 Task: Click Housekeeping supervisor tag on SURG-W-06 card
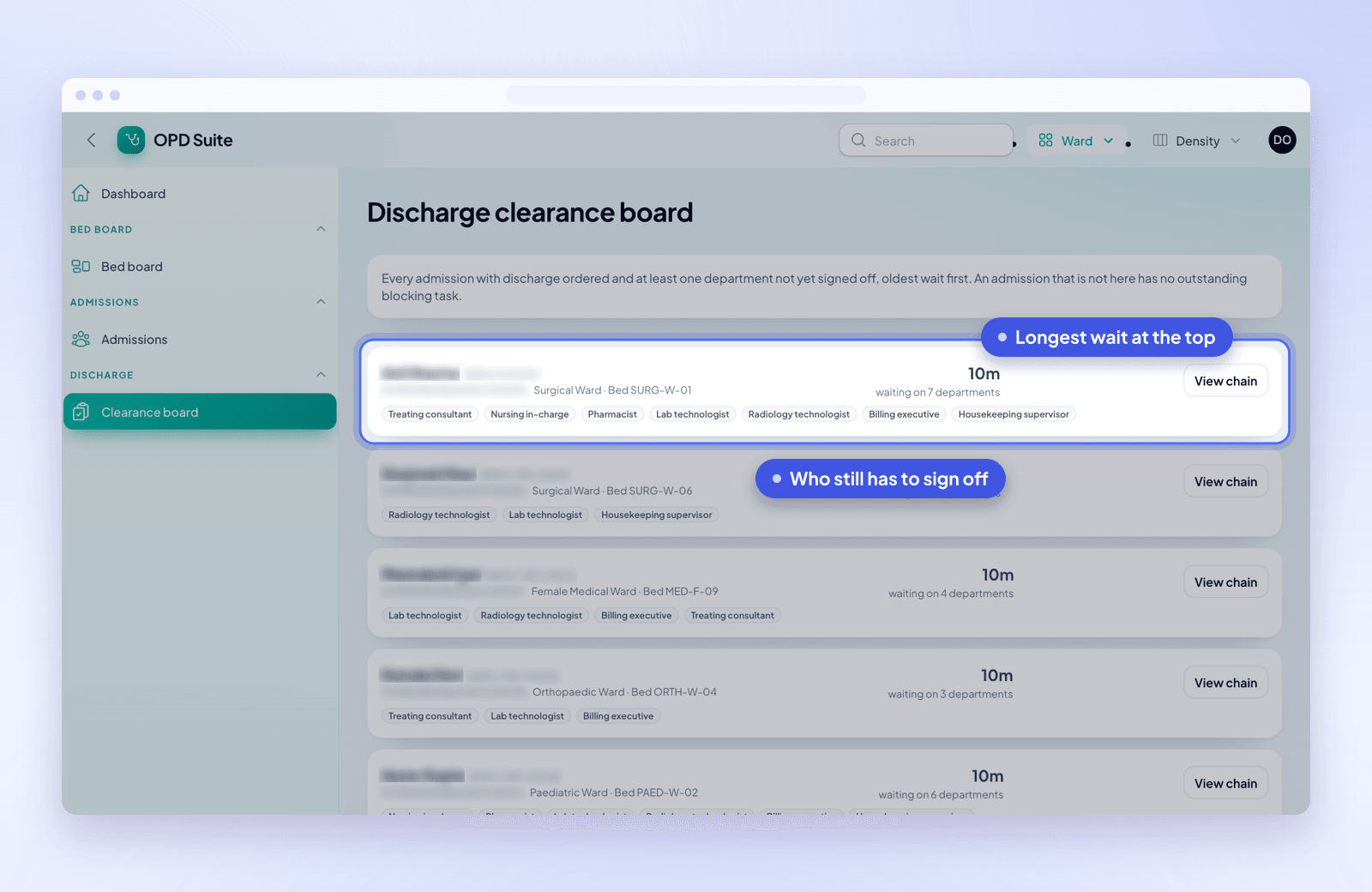(x=656, y=515)
